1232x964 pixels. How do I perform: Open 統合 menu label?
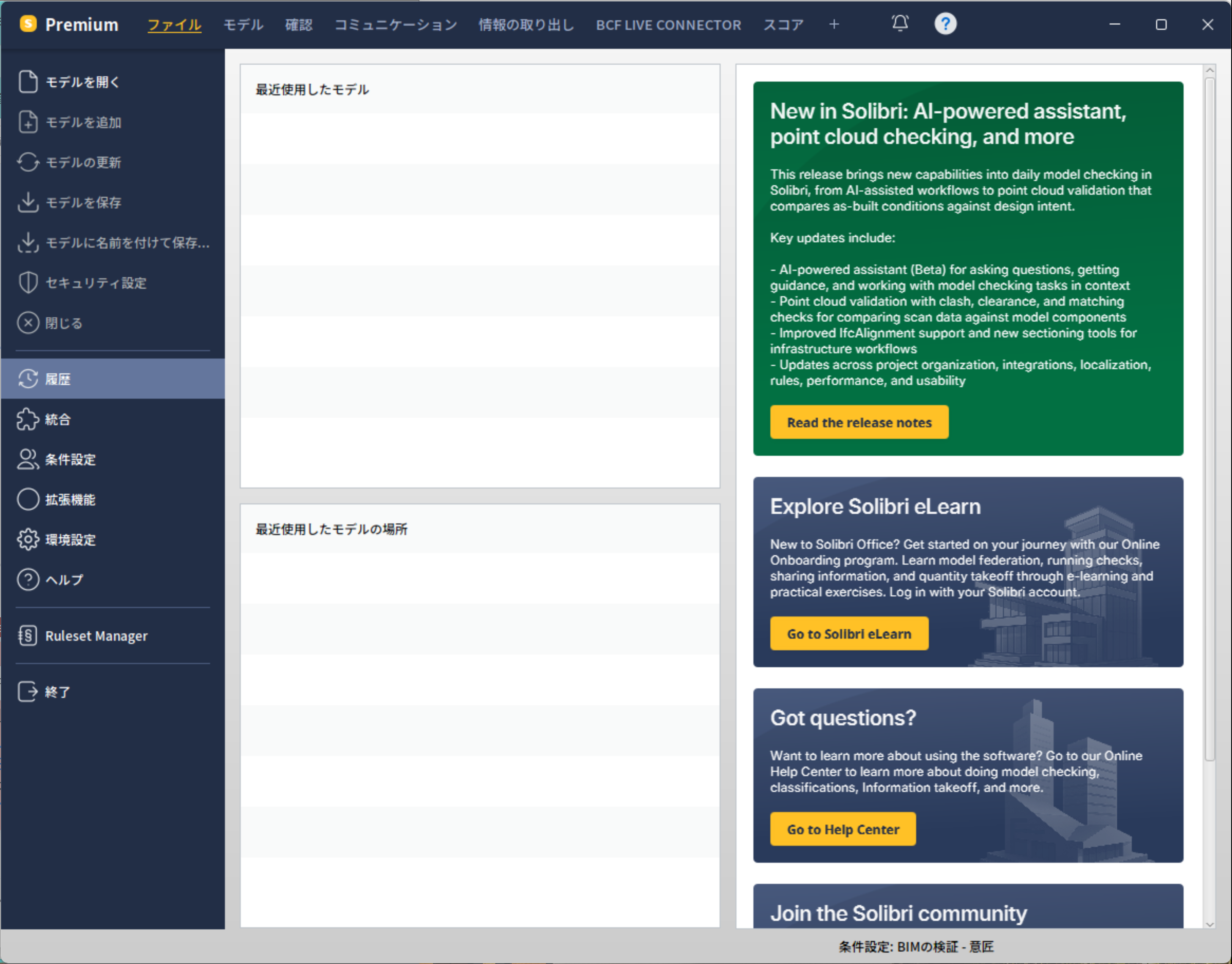[x=57, y=419]
